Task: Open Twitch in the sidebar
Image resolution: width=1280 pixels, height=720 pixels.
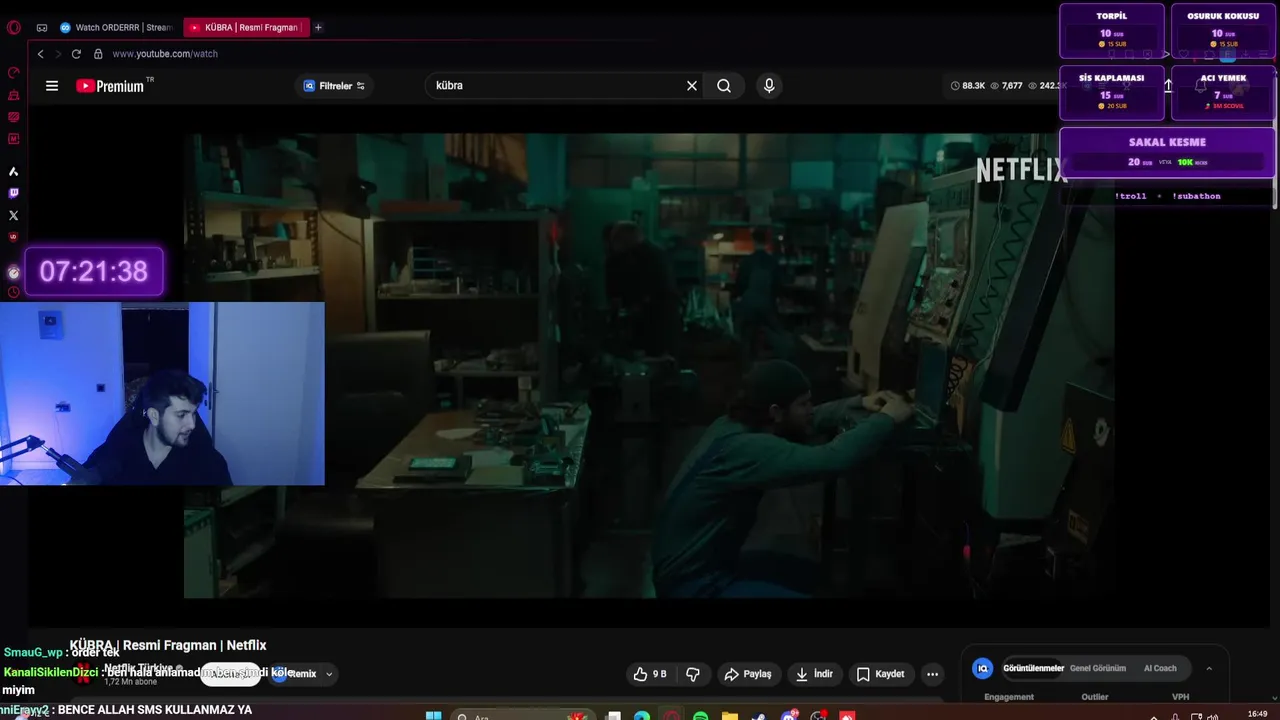Action: point(13,193)
